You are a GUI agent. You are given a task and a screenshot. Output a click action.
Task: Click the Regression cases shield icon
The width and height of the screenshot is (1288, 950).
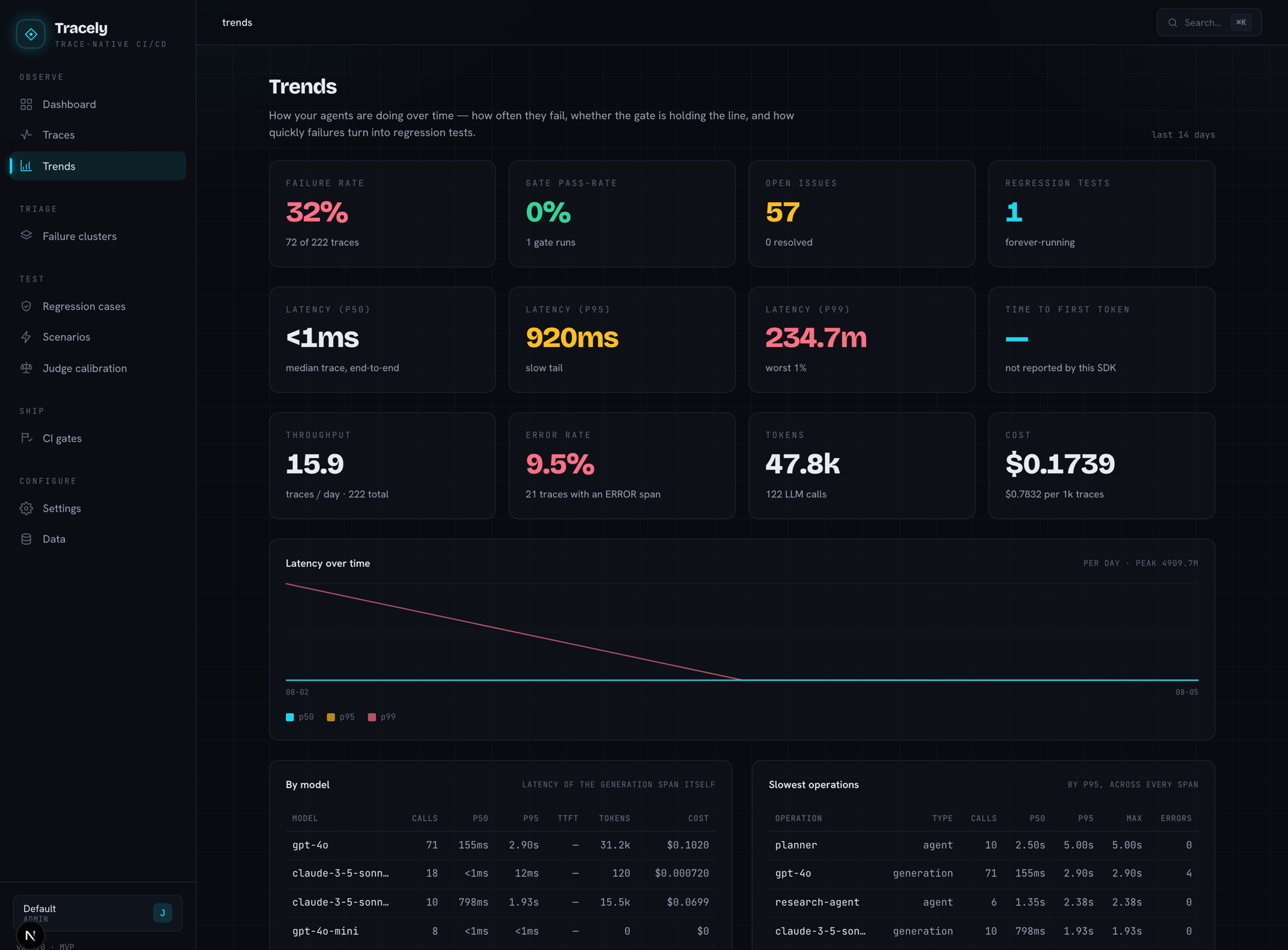pyautogui.click(x=26, y=306)
